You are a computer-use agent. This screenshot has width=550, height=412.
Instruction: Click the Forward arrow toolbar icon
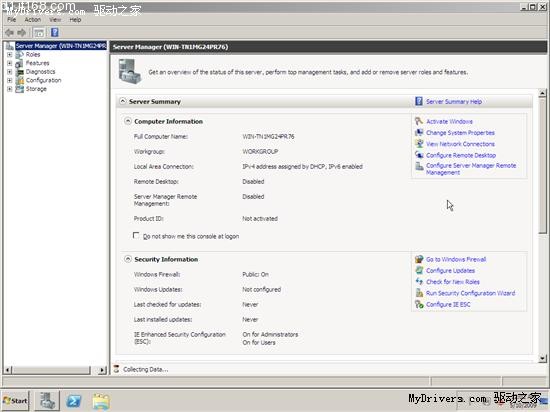click(22, 33)
